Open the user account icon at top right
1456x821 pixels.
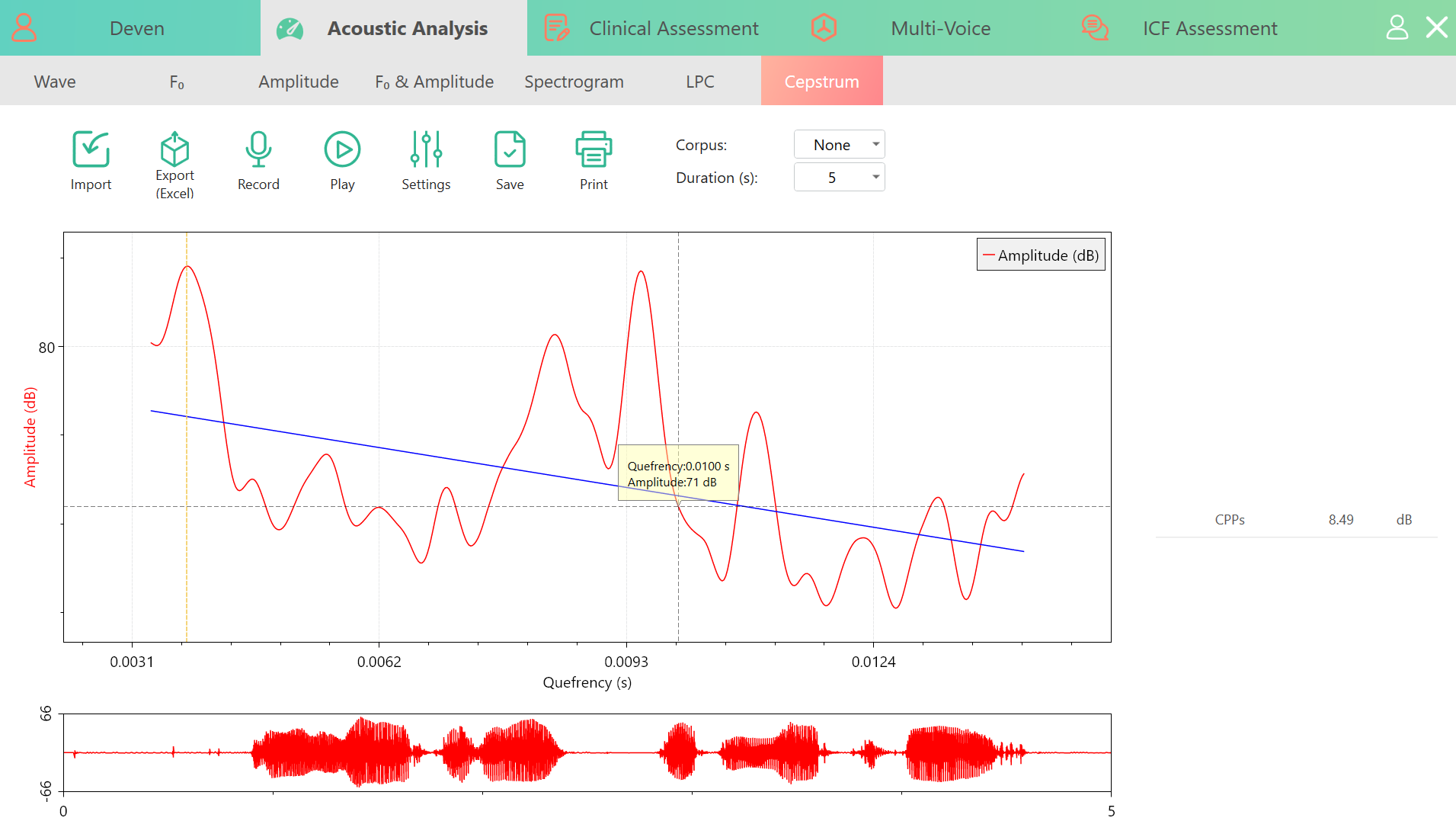click(1397, 27)
